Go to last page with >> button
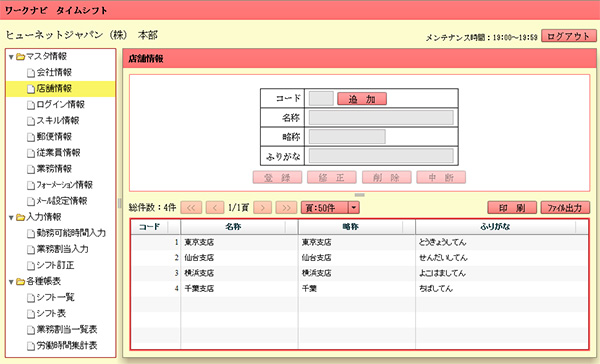600x364 pixels. [286, 208]
